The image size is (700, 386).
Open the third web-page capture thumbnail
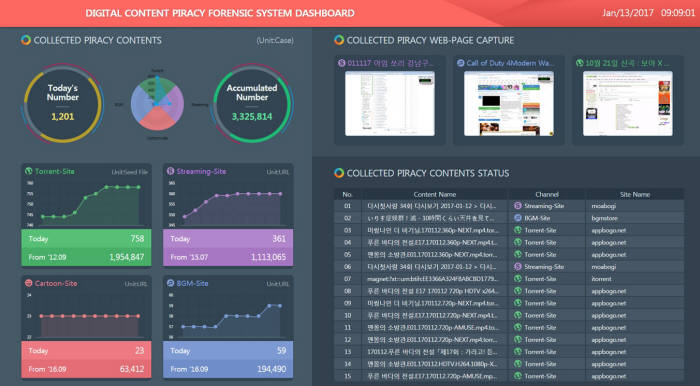pyautogui.click(x=628, y=104)
